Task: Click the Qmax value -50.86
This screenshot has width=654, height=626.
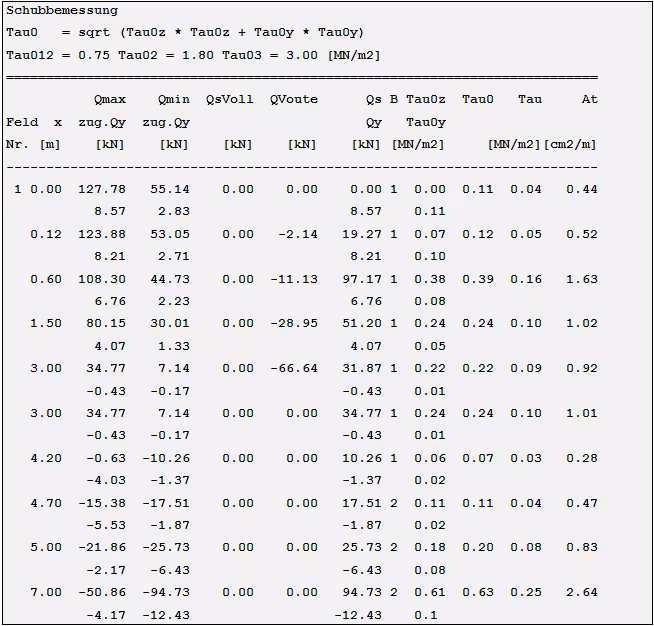Action: point(106,593)
